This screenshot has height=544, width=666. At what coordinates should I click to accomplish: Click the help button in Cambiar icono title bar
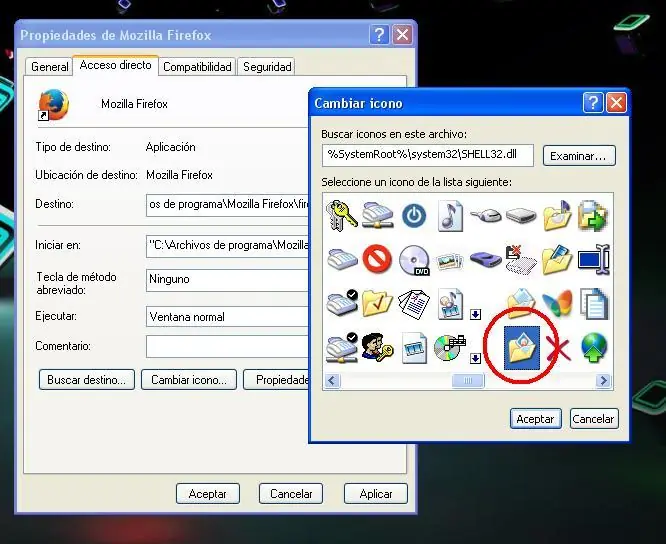coord(593,103)
